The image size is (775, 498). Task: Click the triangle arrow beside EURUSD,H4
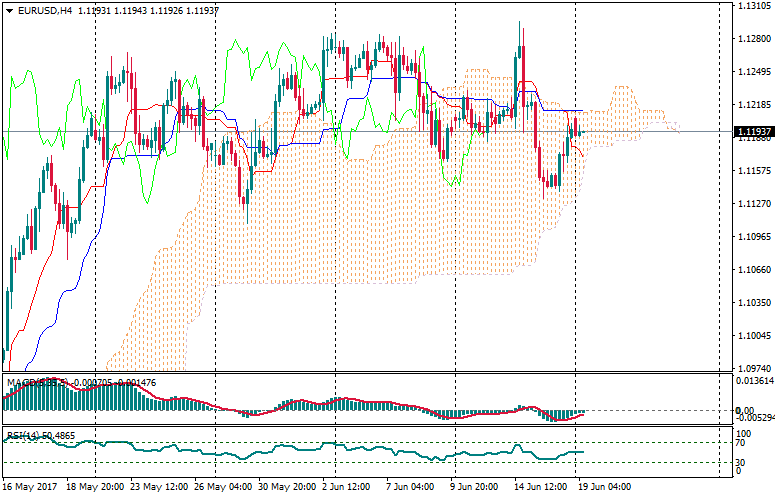9,10
